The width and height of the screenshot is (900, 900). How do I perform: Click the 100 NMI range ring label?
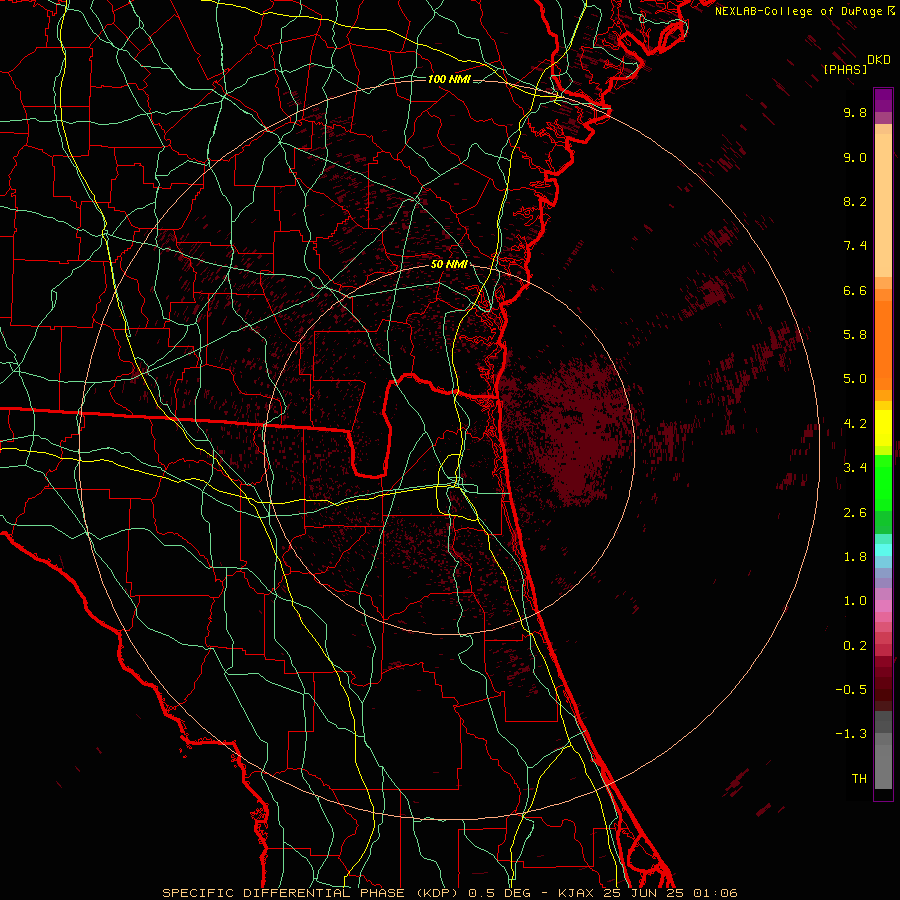click(449, 79)
